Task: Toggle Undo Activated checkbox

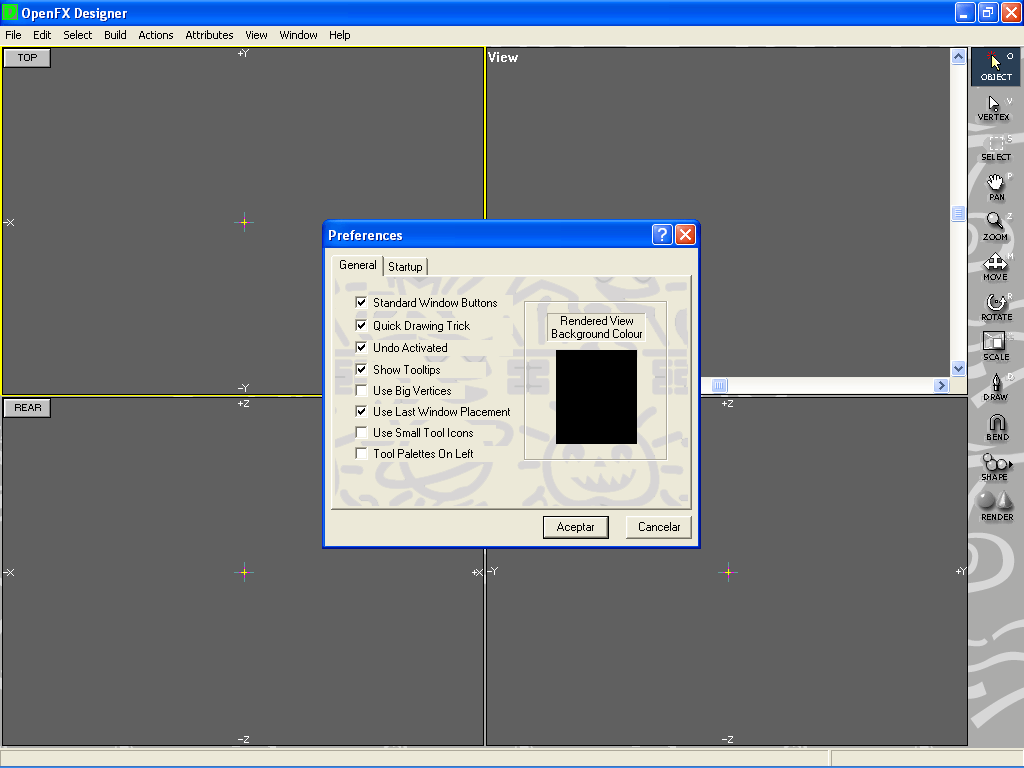Action: click(x=361, y=347)
